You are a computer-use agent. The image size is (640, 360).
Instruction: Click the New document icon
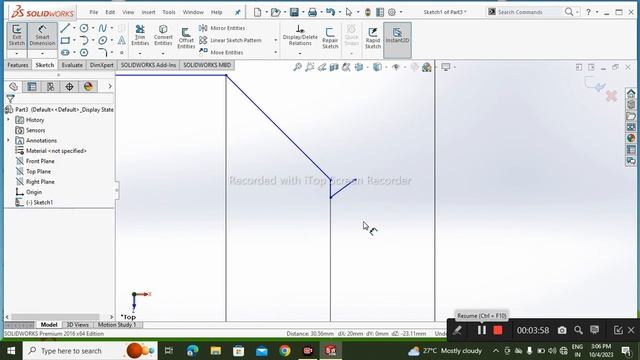click(258, 12)
